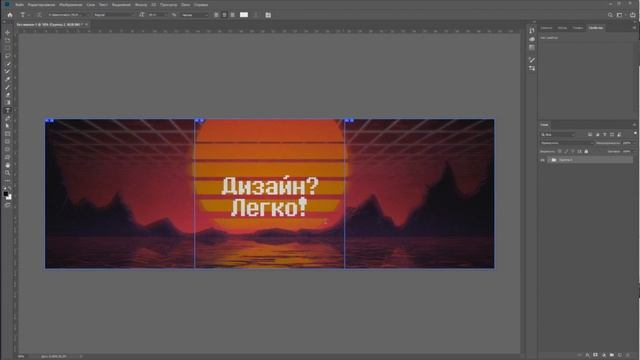Switch to the Свойства panel tab
This screenshot has height=360, width=640.
coord(596,28)
